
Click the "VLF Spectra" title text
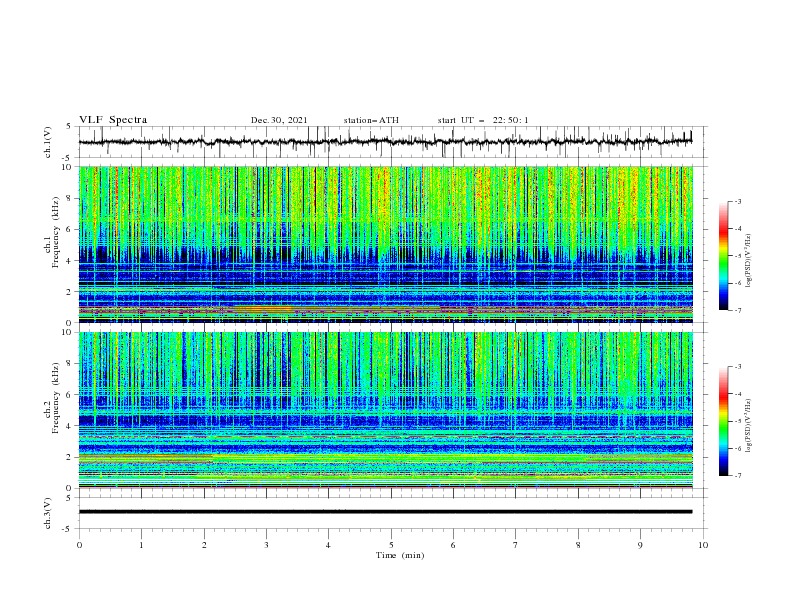pos(113,120)
